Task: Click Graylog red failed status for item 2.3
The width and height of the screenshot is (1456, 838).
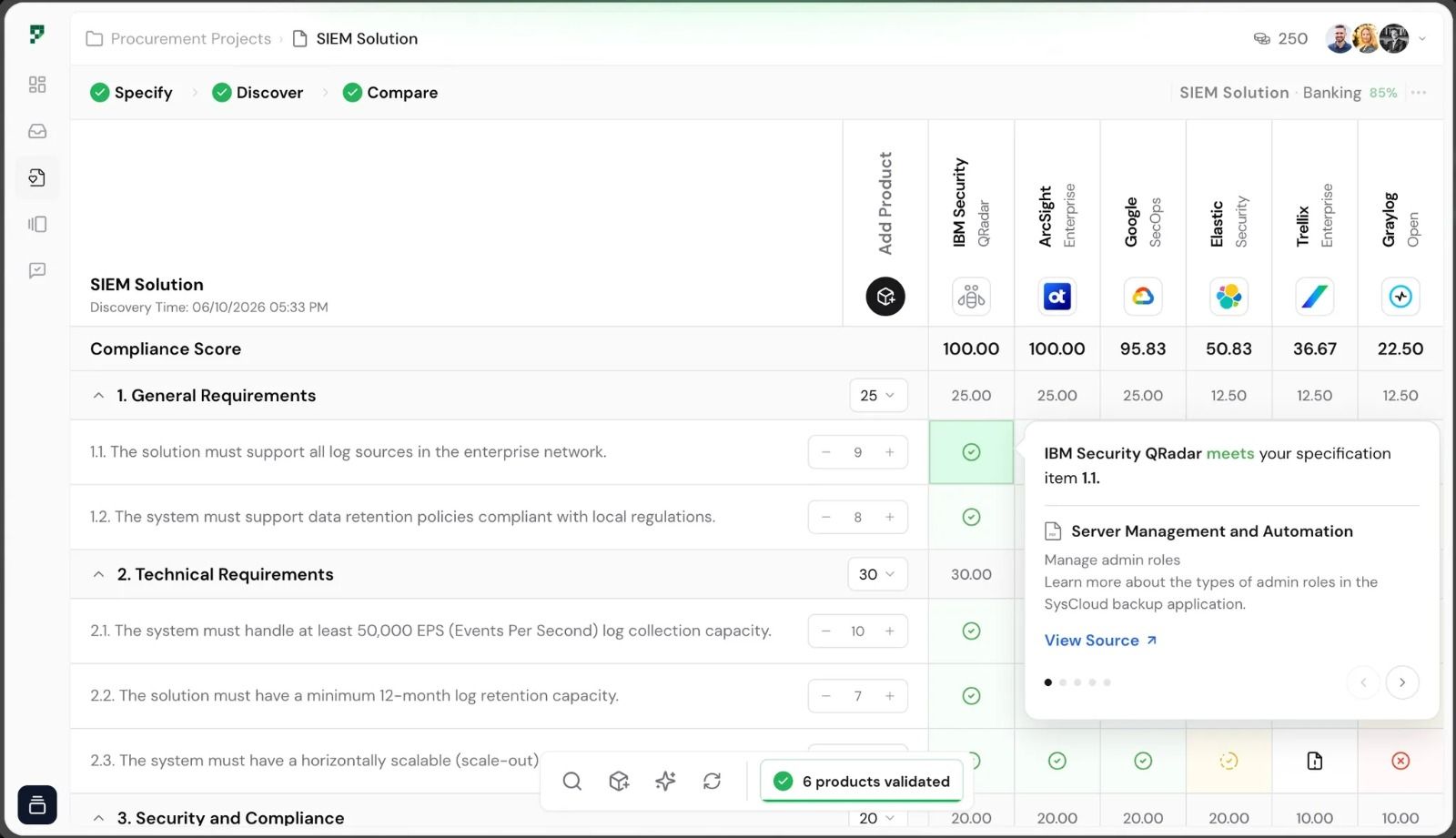Action: point(1400,761)
